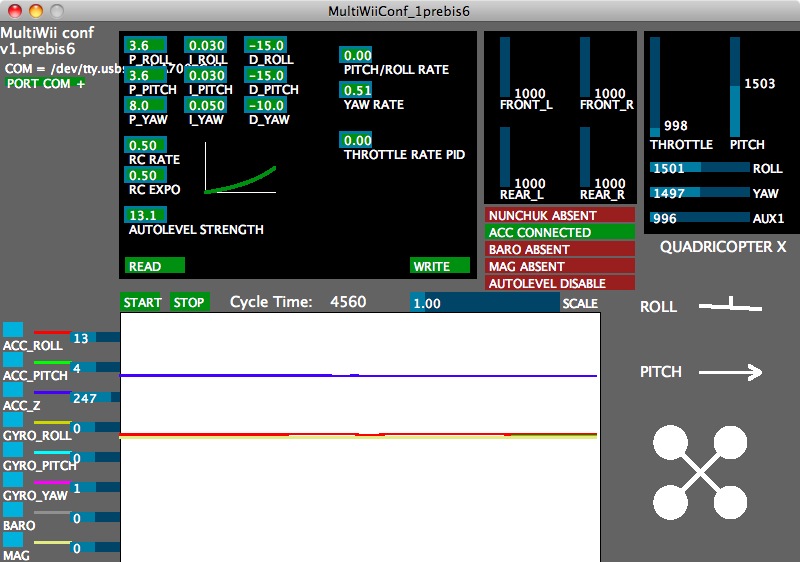Click the READ button

(x=155, y=266)
